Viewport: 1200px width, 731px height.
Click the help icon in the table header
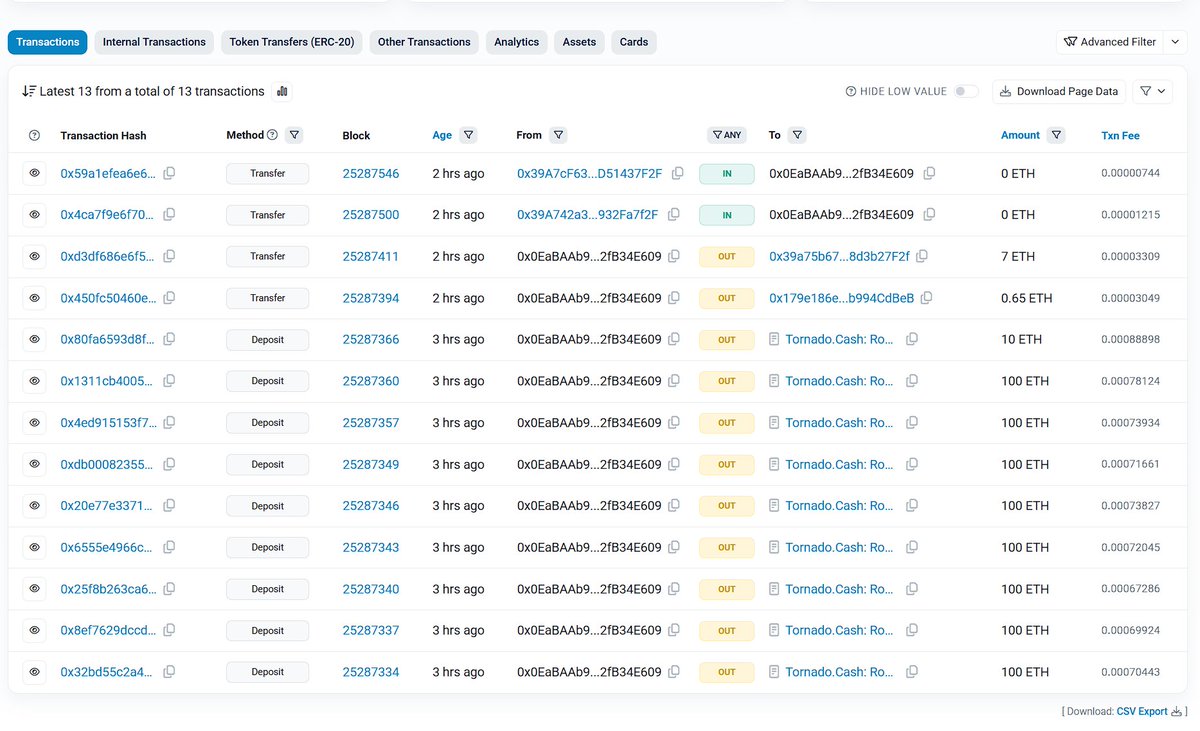(34, 135)
